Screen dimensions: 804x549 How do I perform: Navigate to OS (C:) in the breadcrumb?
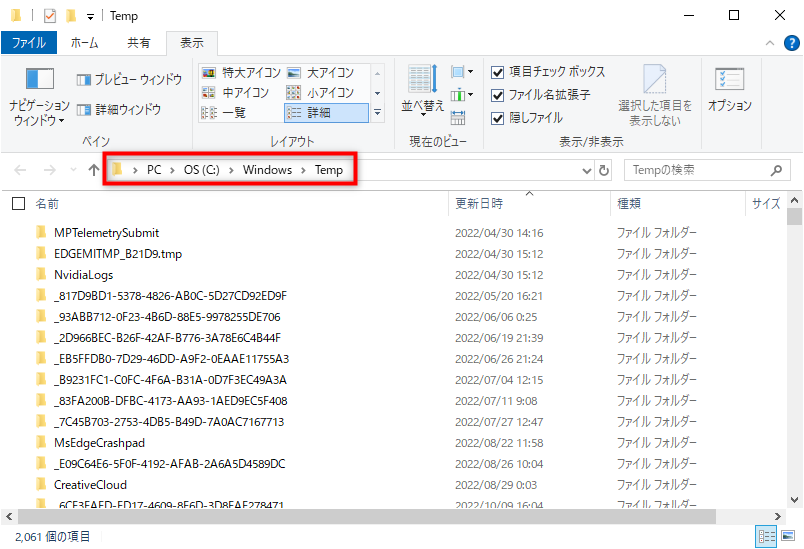[x=202, y=170]
